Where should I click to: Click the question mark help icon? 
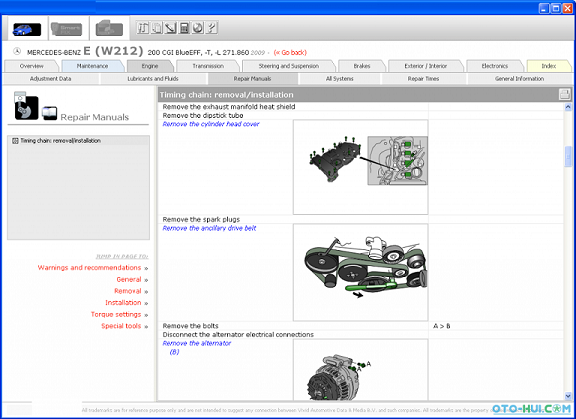(x=212, y=28)
